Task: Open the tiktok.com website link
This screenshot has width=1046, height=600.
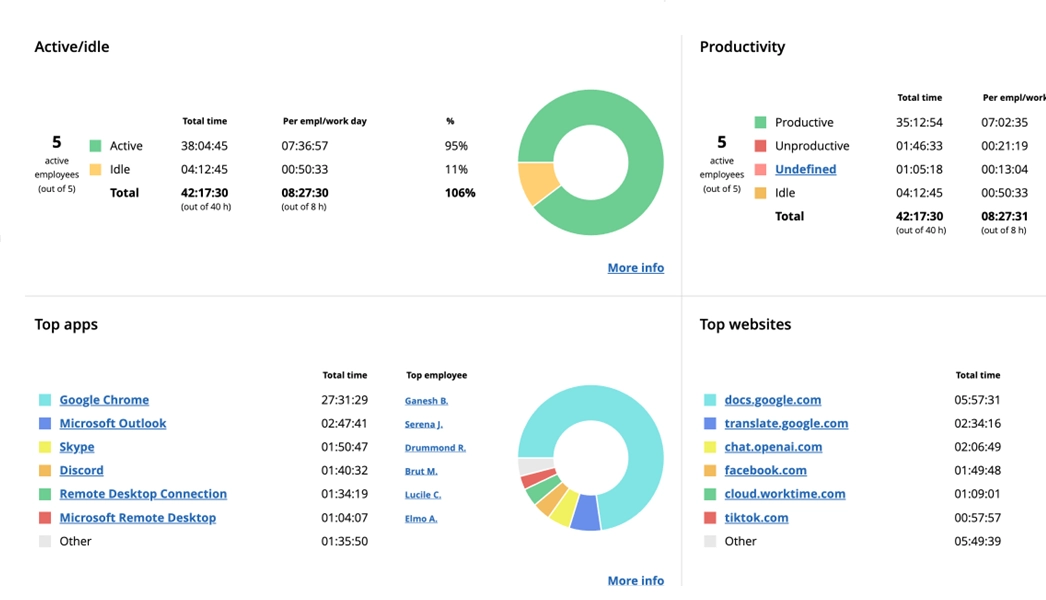Action: coord(756,518)
